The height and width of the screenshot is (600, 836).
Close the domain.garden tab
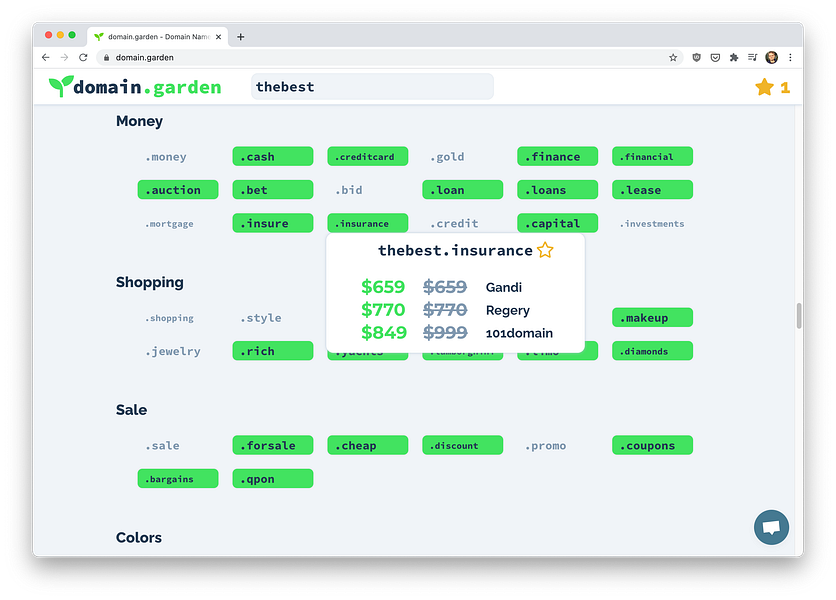(218, 37)
